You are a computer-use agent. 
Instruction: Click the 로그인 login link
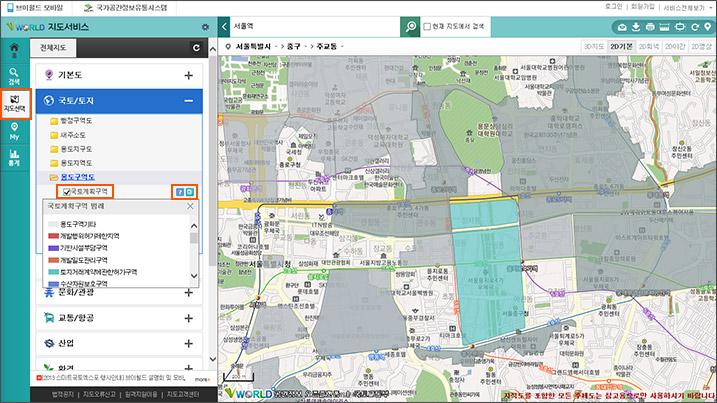(x=614, y=6)
